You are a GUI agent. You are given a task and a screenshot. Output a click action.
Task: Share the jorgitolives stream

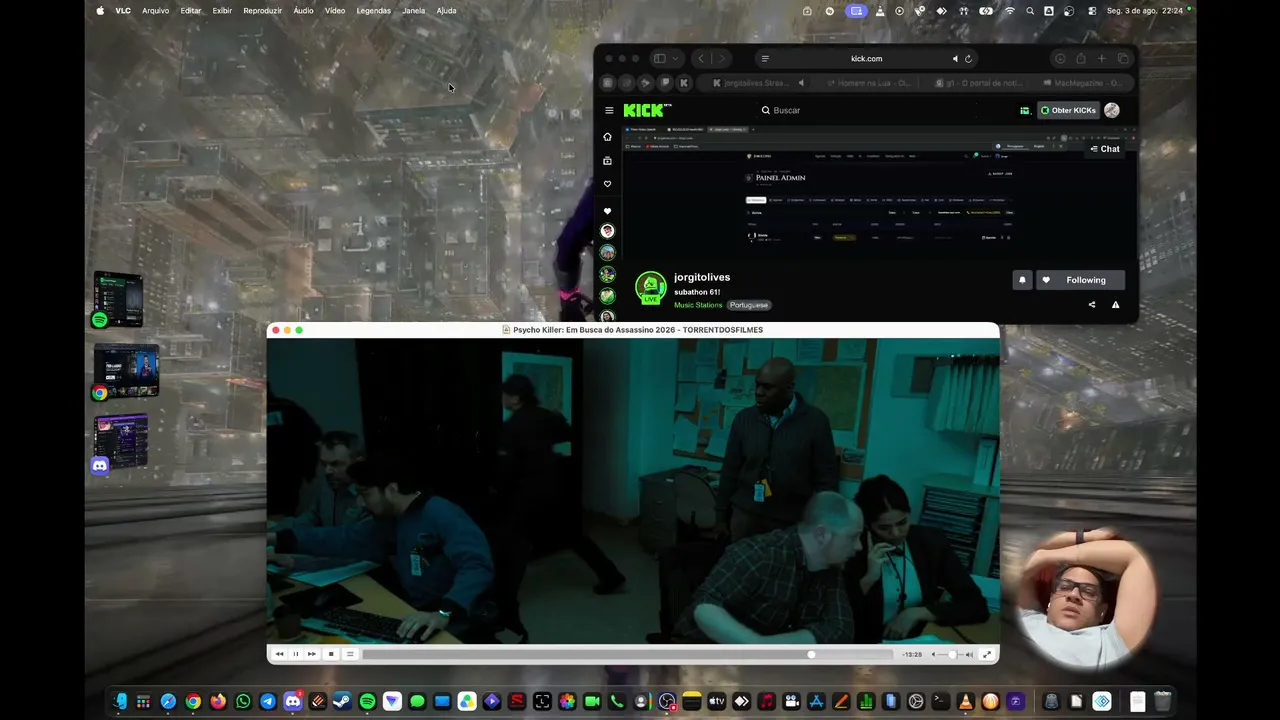coord(1092,305)
